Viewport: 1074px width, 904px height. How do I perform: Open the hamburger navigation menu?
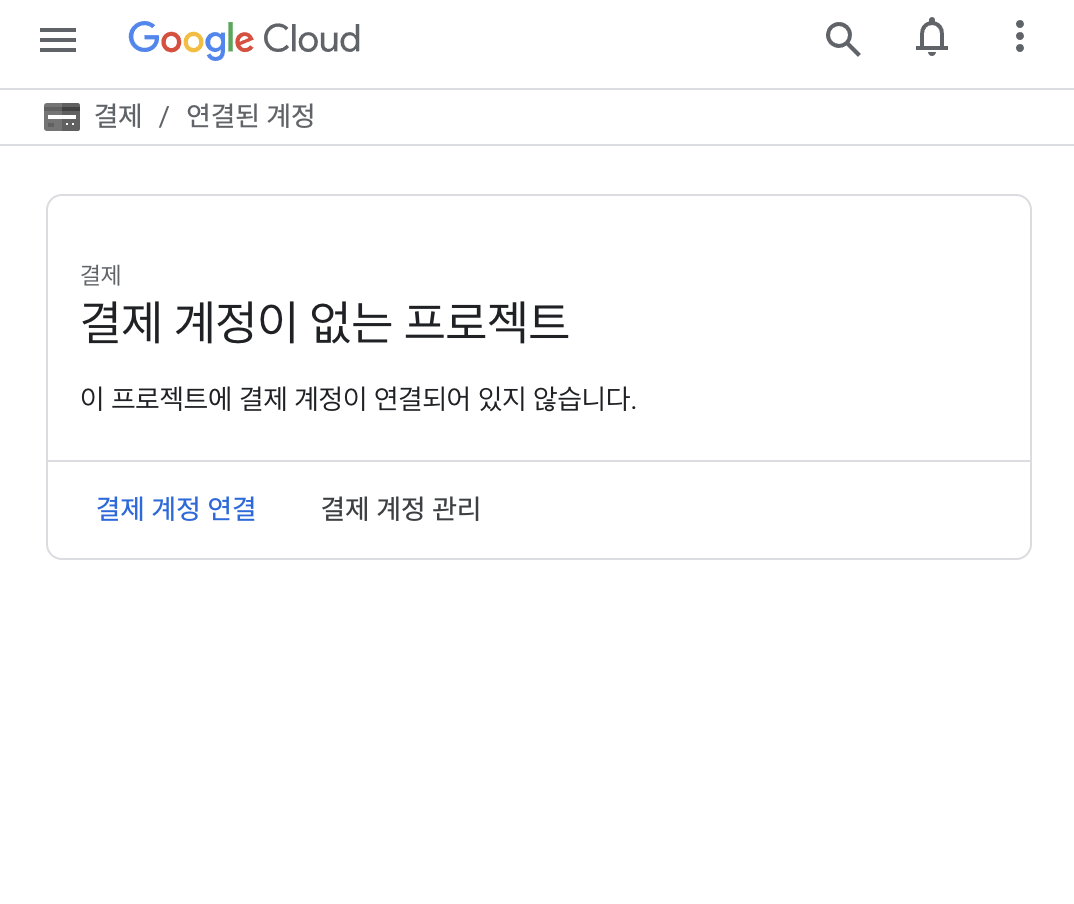tap(58, 40)
